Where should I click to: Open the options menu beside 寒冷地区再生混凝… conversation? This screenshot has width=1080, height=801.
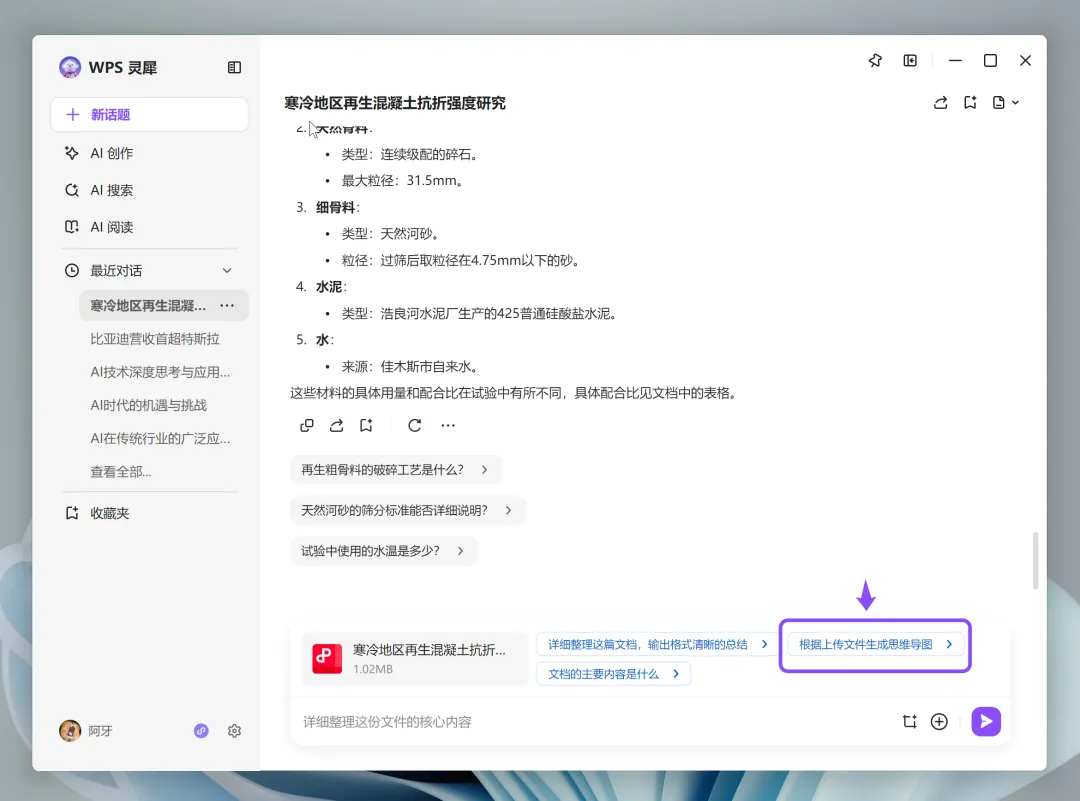(x=227, y=305)
